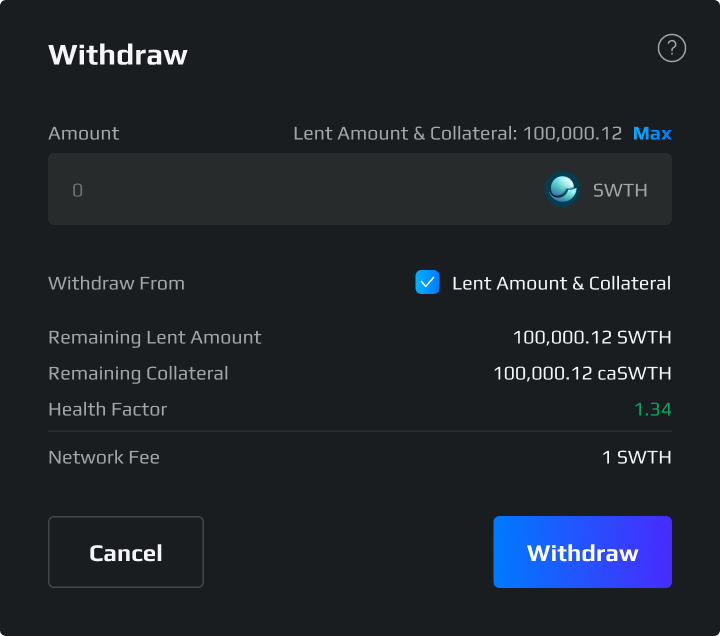Click the green 1.34 health factor value

(652, 409)
